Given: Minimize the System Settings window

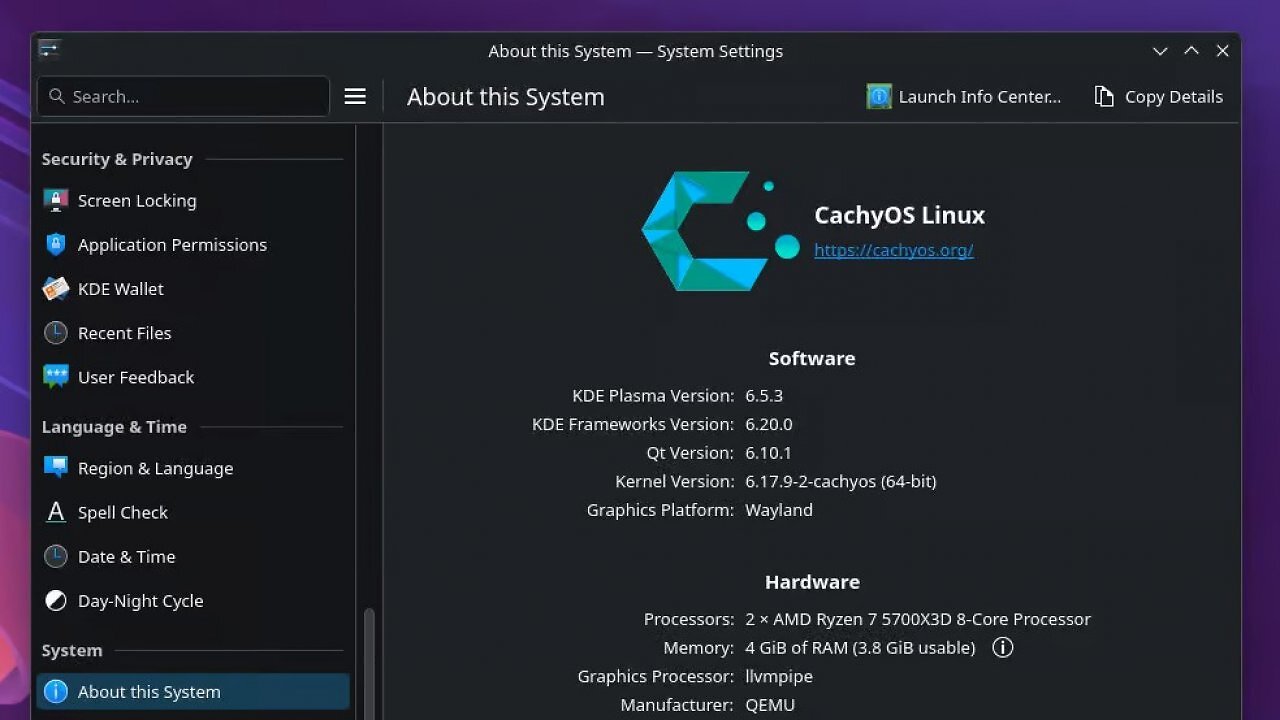Looking at the screenshot, I should pyautogui.click(x=1160, y=51).
